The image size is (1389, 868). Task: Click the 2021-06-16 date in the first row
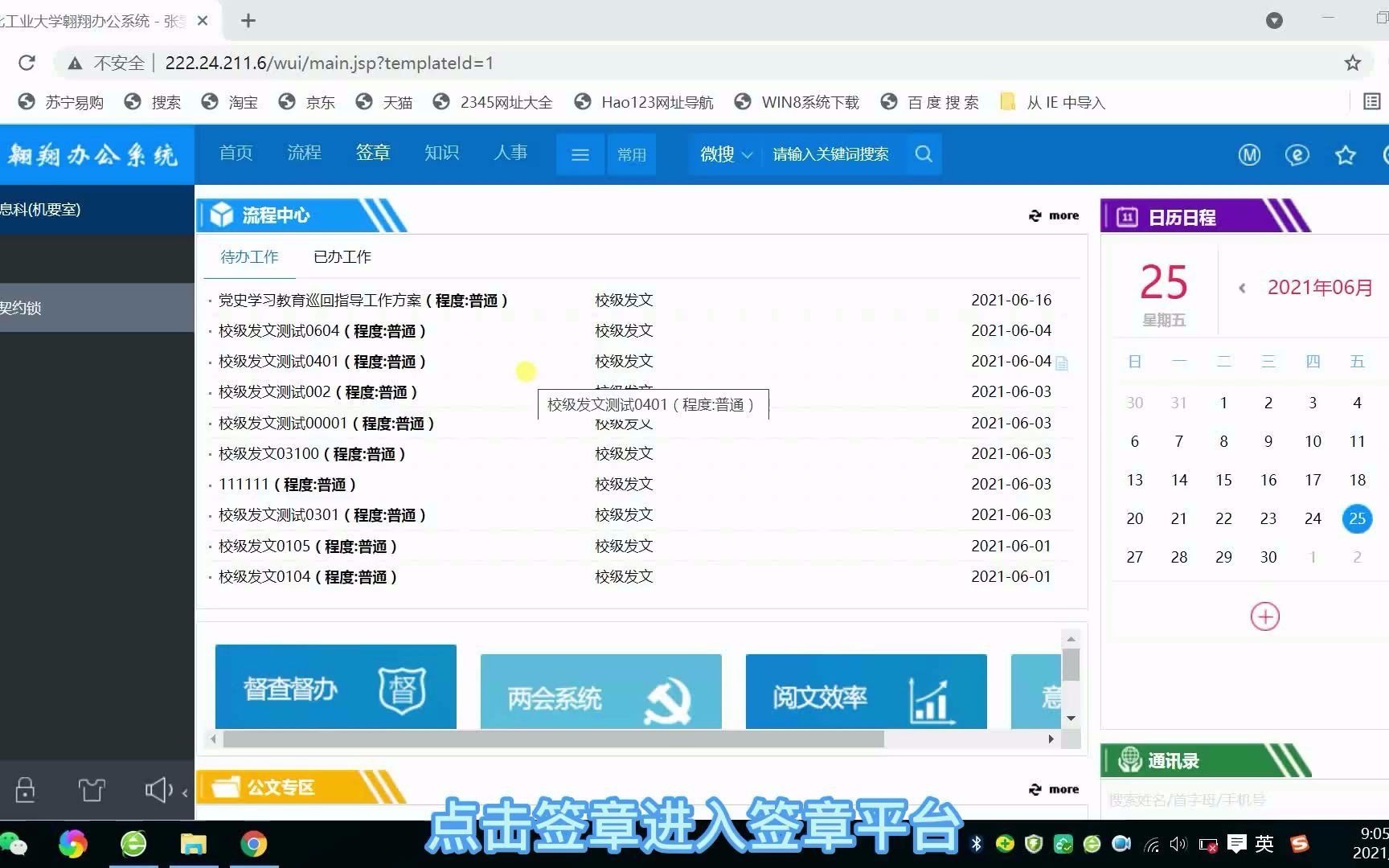click(x=1011, y=300)
